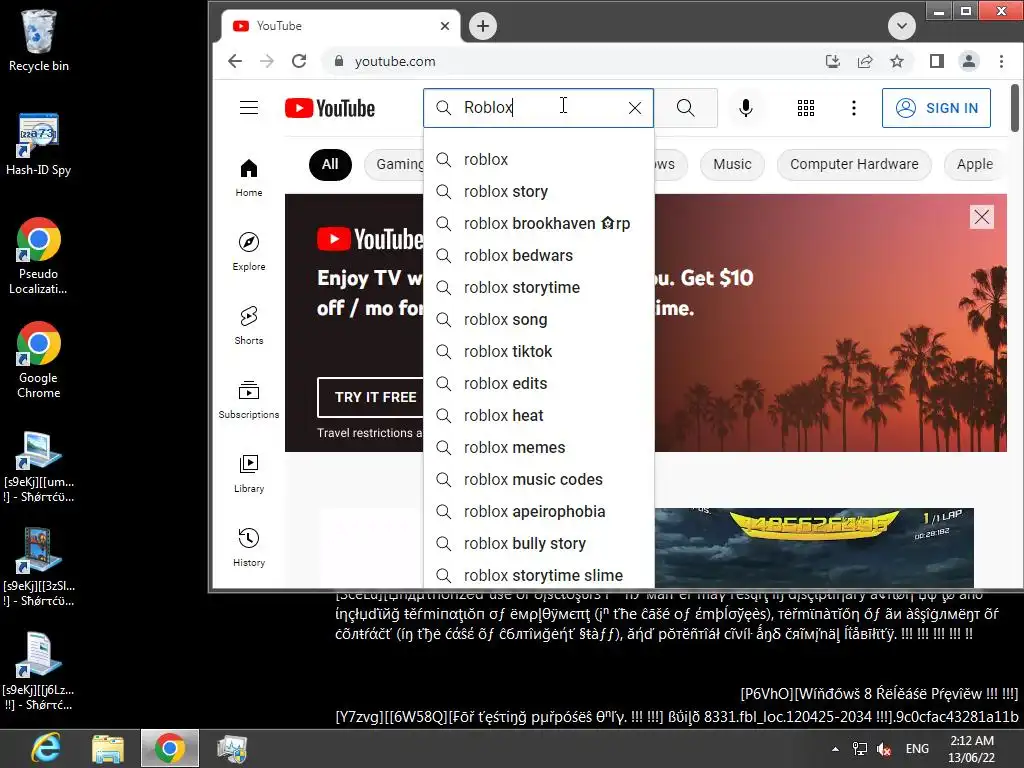Image resolution: width=1024 pixels, height=768 pixels.
Task: Select the All filter chip
Action: pos(330,165)
